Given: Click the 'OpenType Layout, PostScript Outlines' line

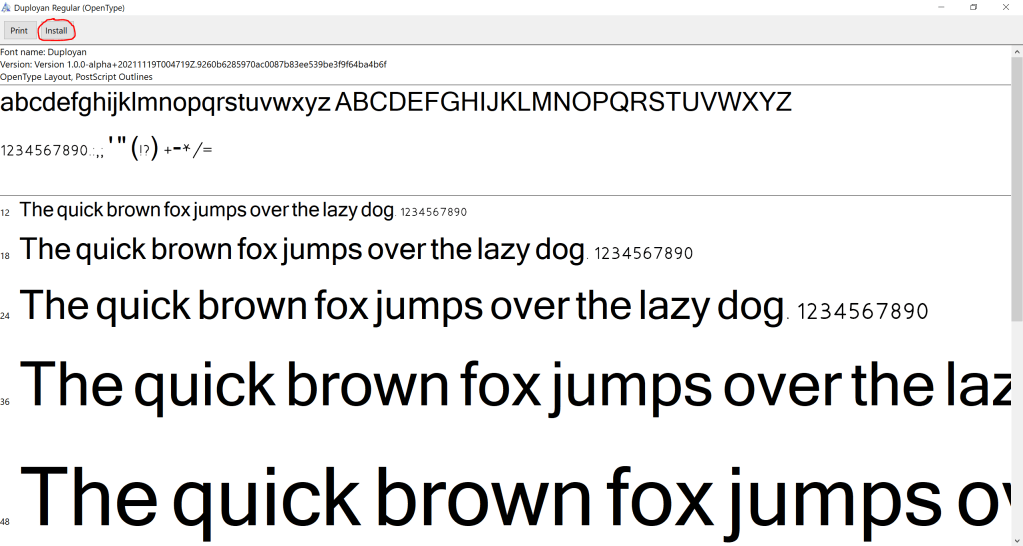Looking at the screenshot, I should pos(76,76).
